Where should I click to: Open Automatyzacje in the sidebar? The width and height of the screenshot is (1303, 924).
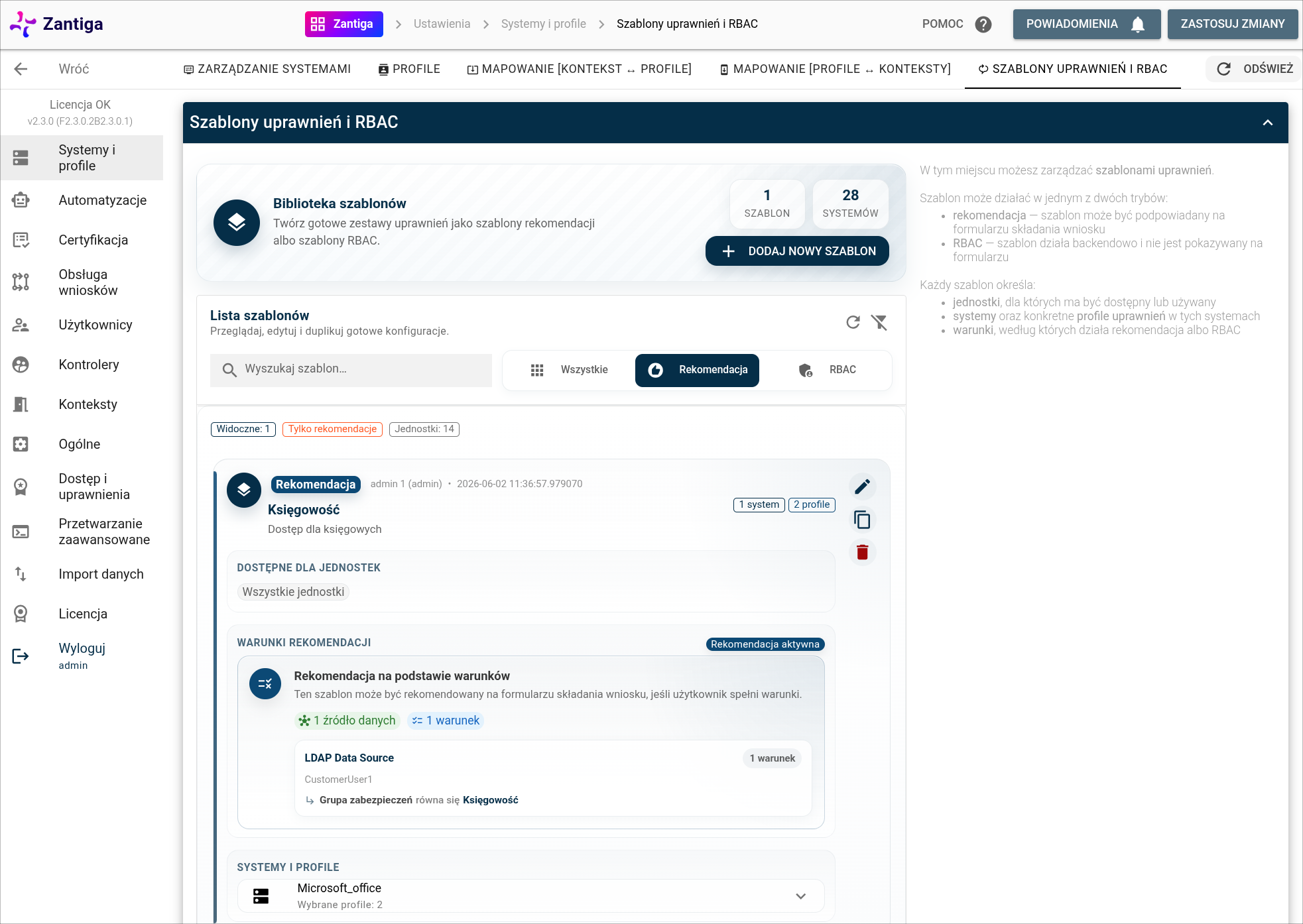(x=82, y=200)
